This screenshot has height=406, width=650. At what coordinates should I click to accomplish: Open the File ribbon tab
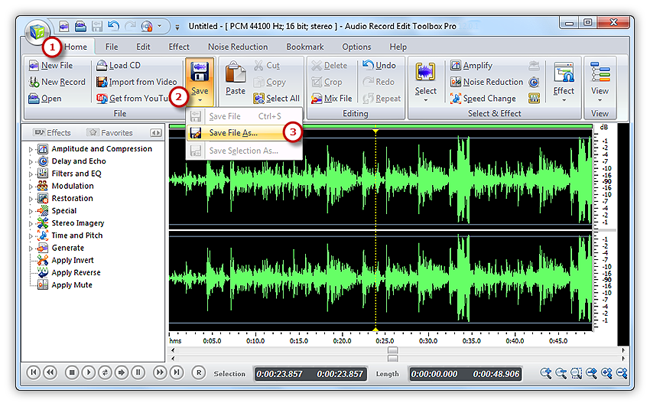click(x=112, y=47)
